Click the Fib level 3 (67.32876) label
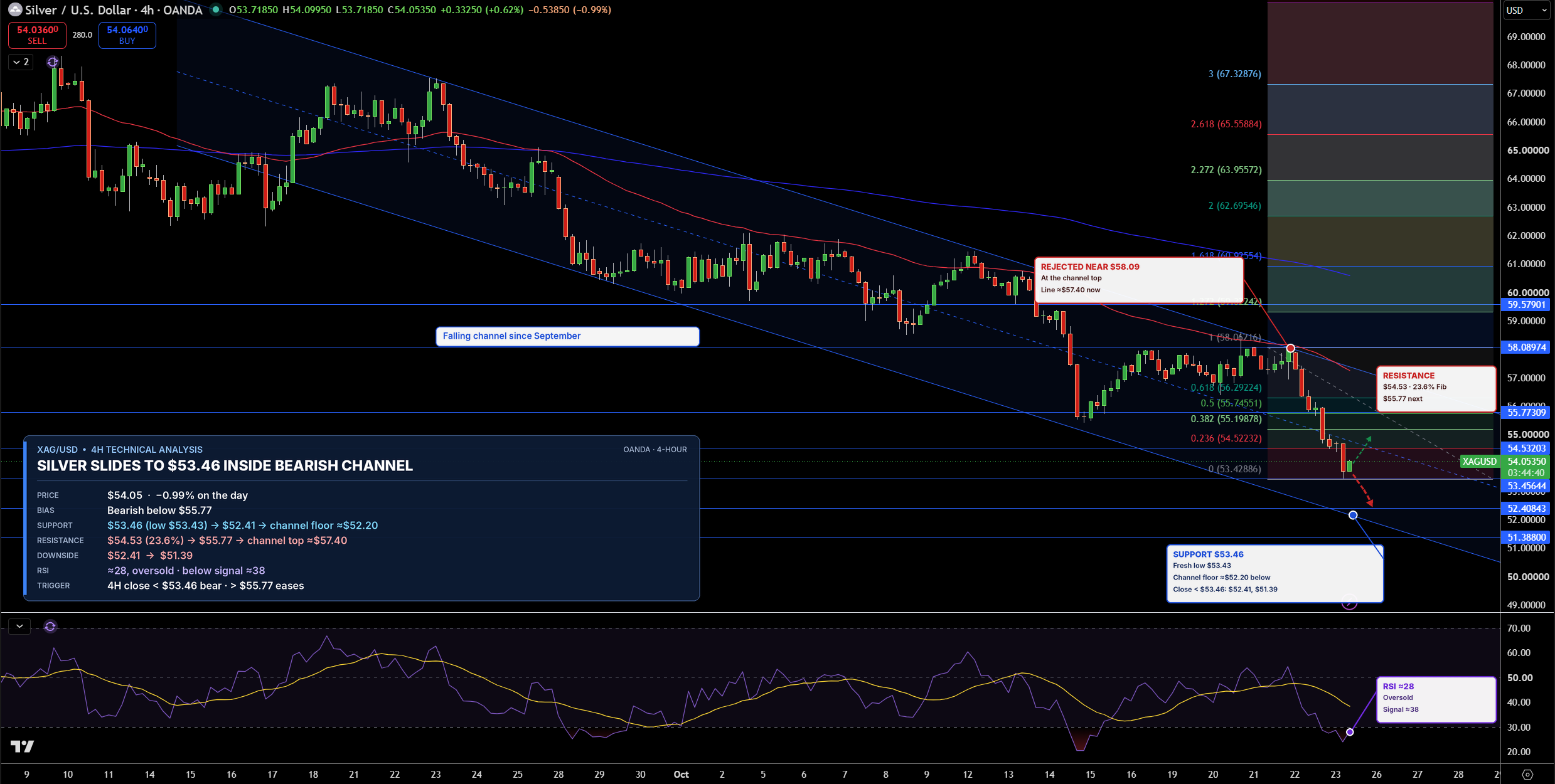1555x784 pixels. [1234, 74]
